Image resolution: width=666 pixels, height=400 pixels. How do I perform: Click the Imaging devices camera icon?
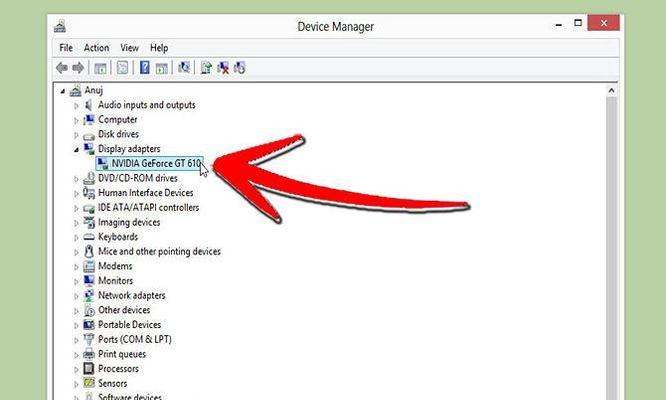click(x=89, y=223)
